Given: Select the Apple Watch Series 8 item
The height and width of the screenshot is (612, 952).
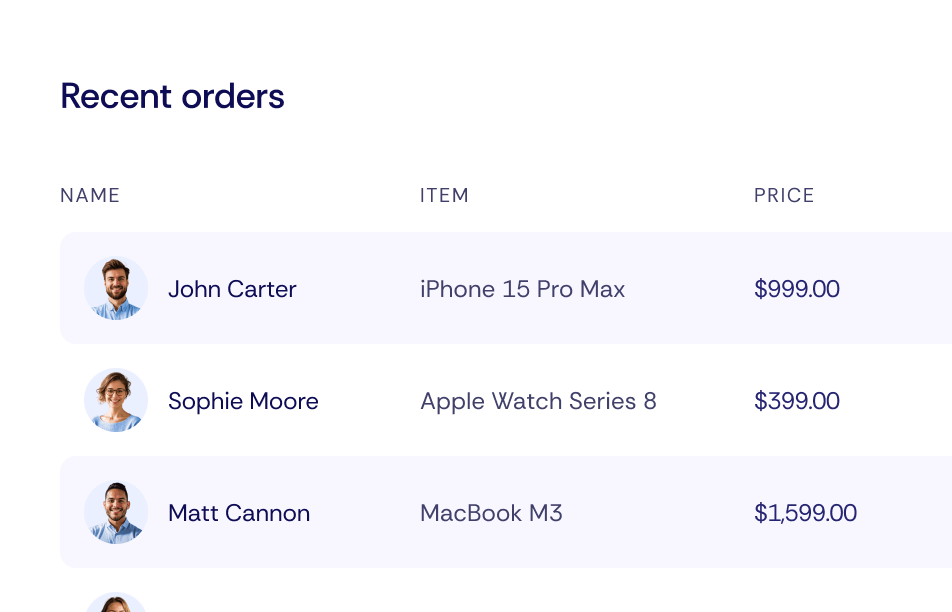Looking at the screenshot, I should pyautogui.click(x=538, y=401).
